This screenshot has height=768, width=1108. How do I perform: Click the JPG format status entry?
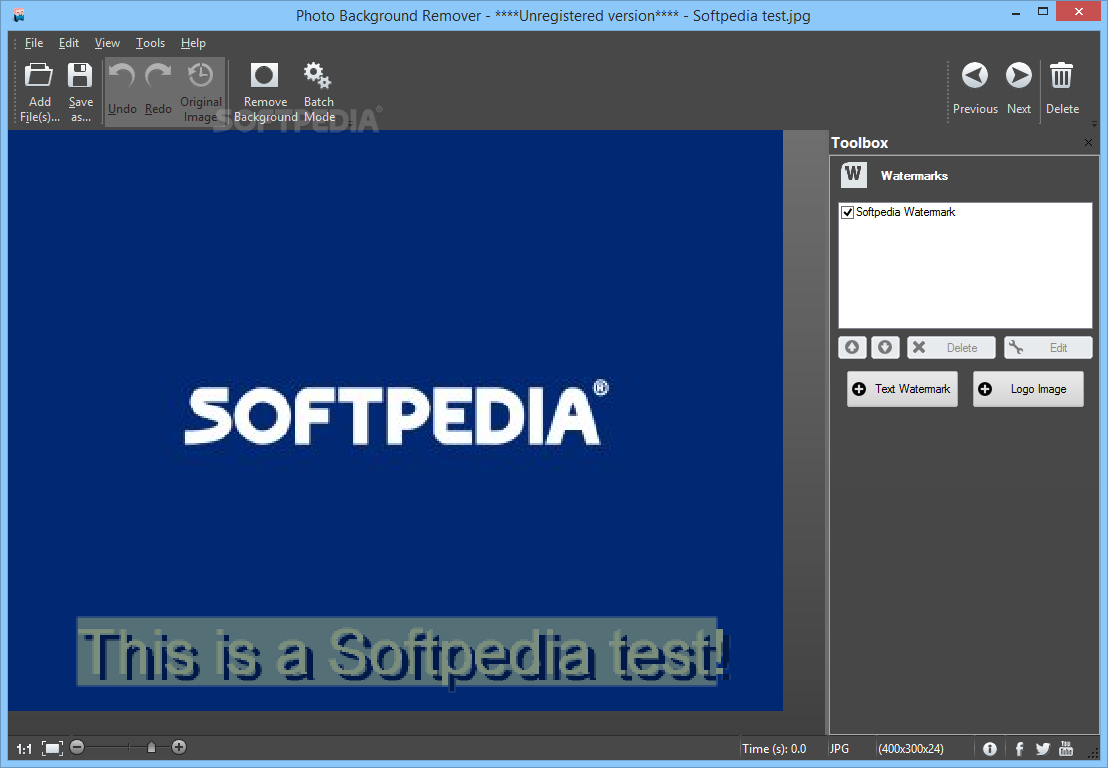839,748
